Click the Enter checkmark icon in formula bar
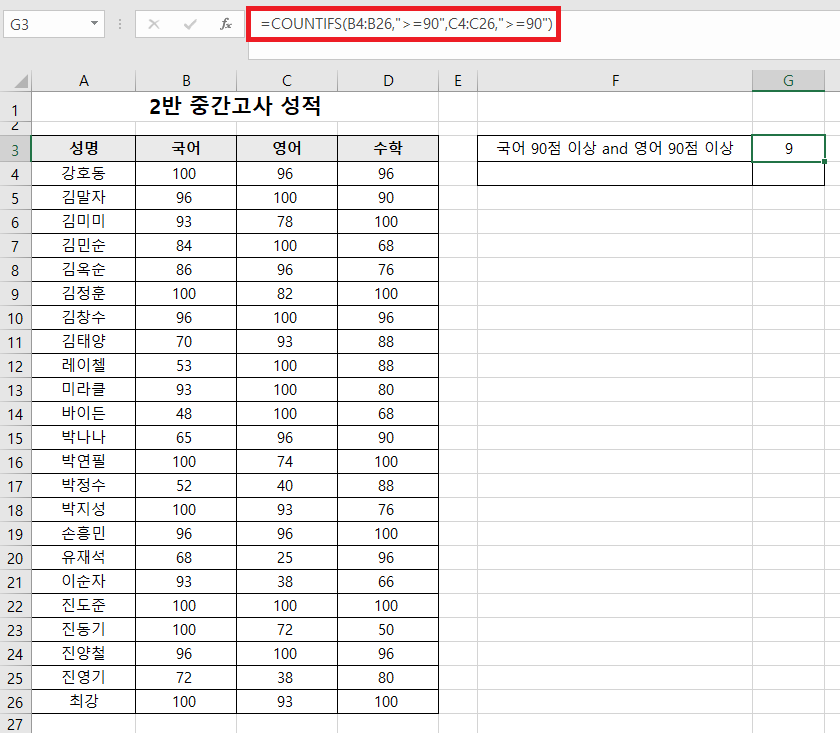 190,24
